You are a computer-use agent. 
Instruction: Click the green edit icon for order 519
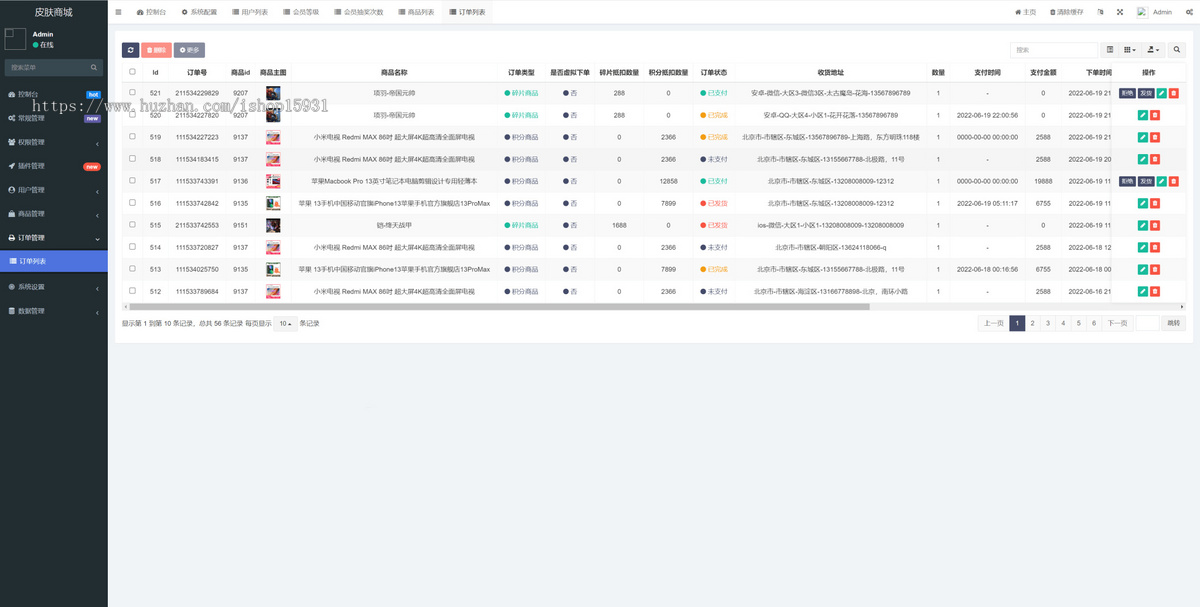pos(1143,137)
